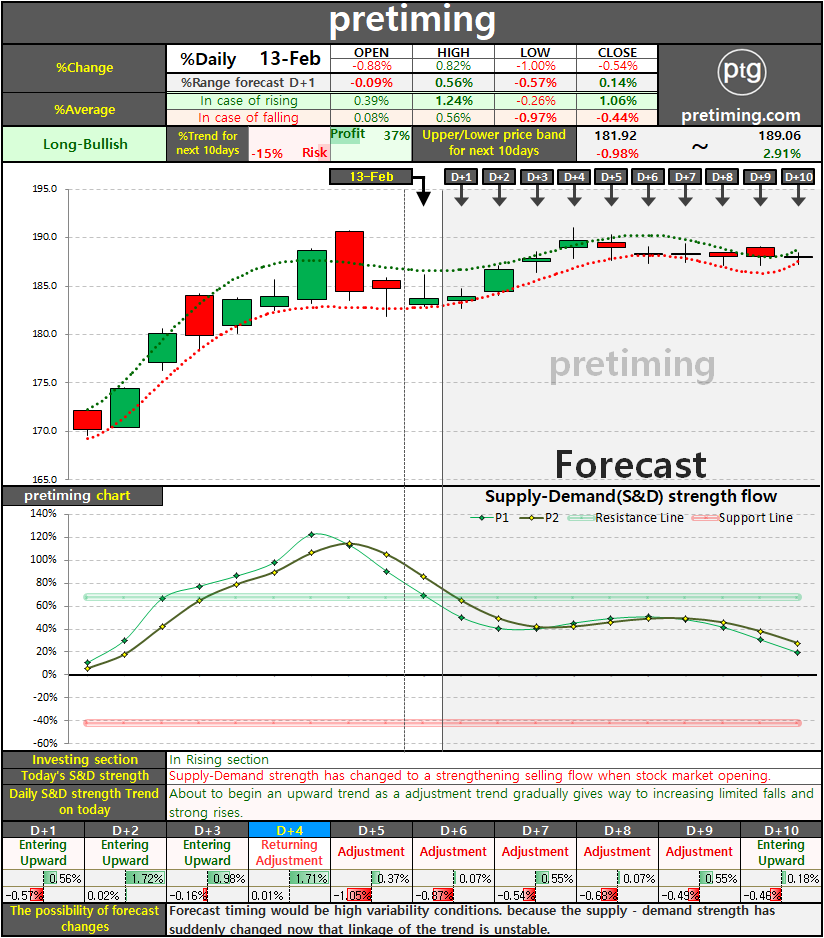824x938 pixels.
Task: Click D+4 Returning Adjustment cell
Action: coord(289,853)
